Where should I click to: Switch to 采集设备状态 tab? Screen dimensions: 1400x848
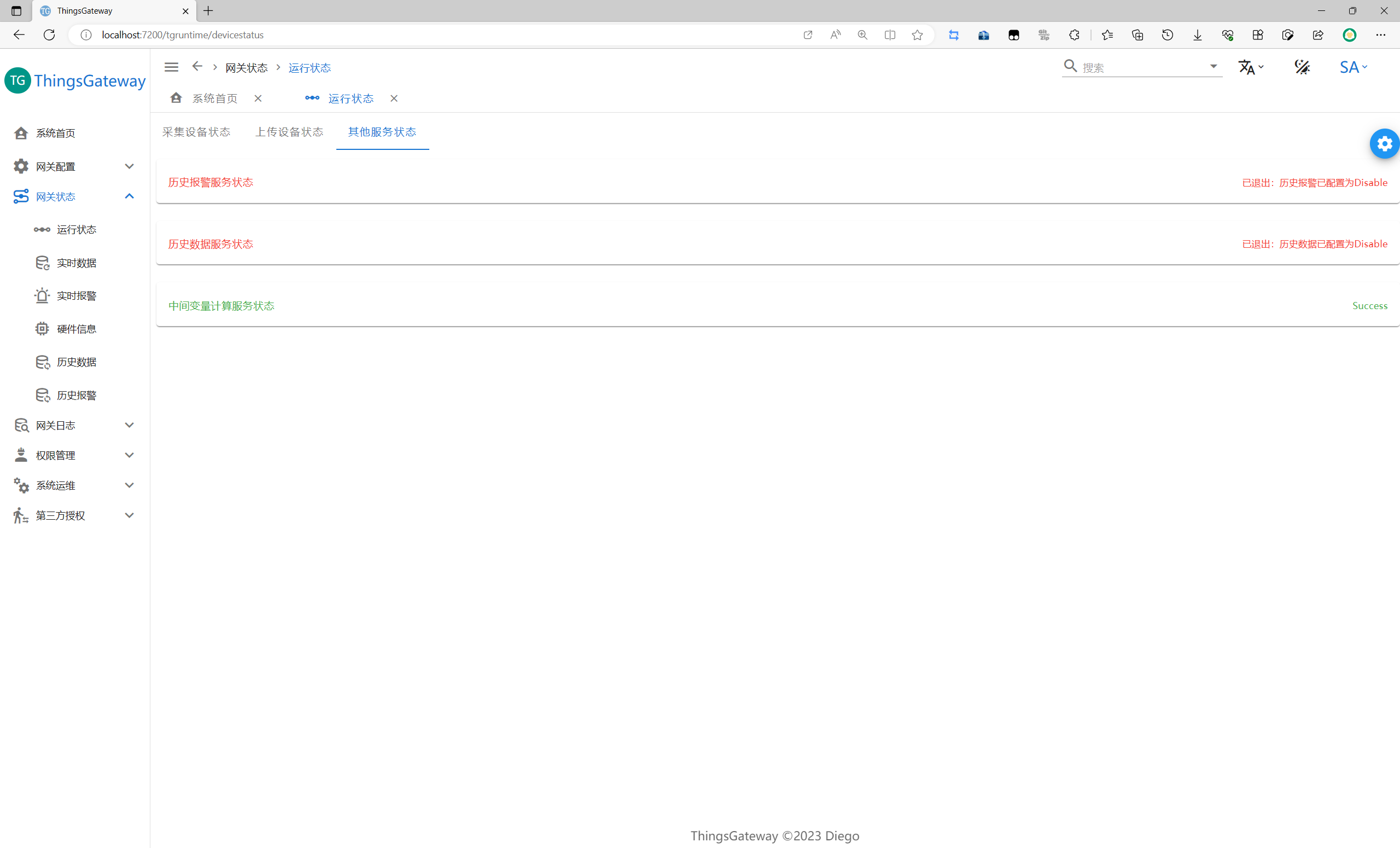point(196,132)
